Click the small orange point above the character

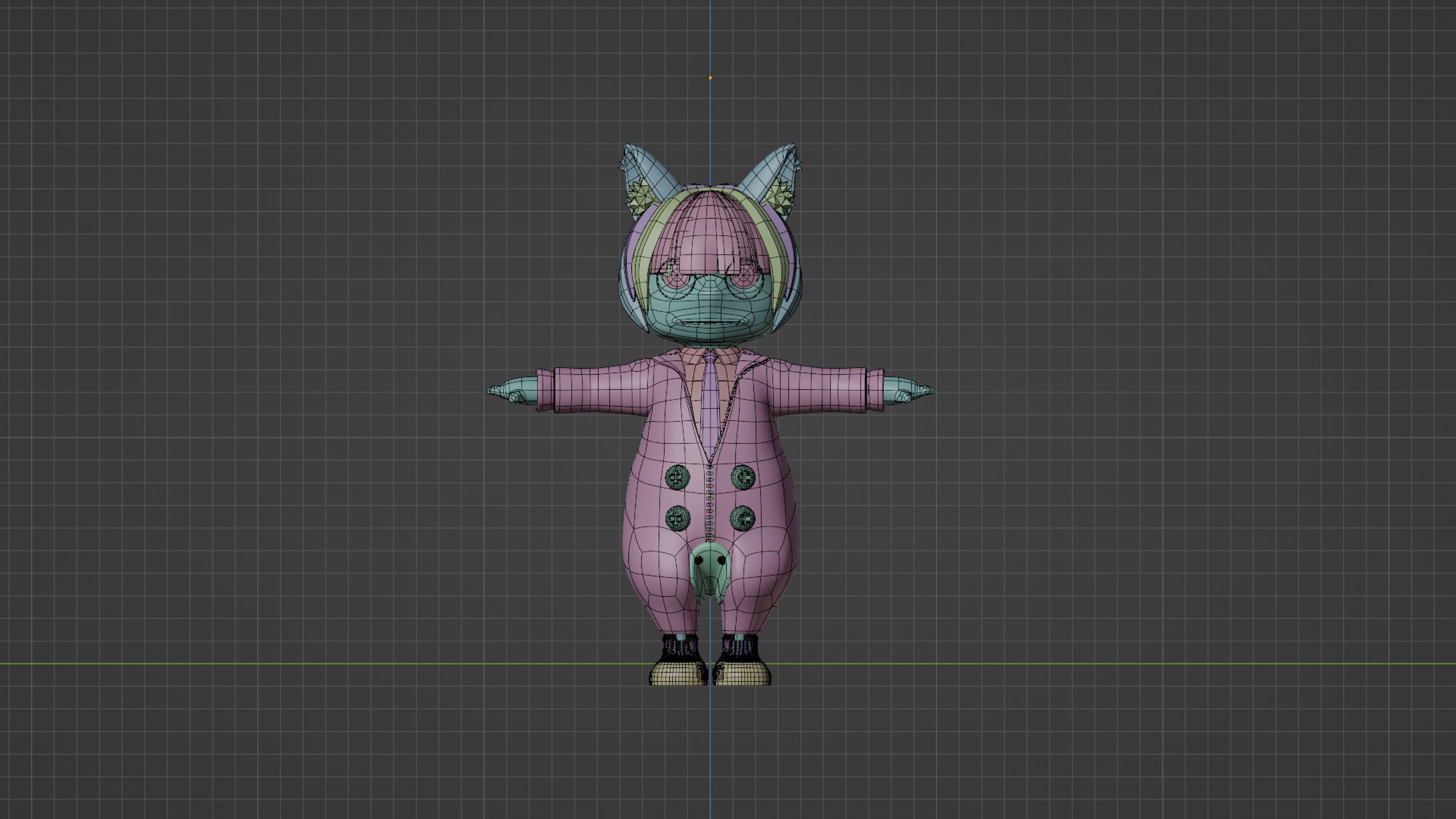(710, 77)
